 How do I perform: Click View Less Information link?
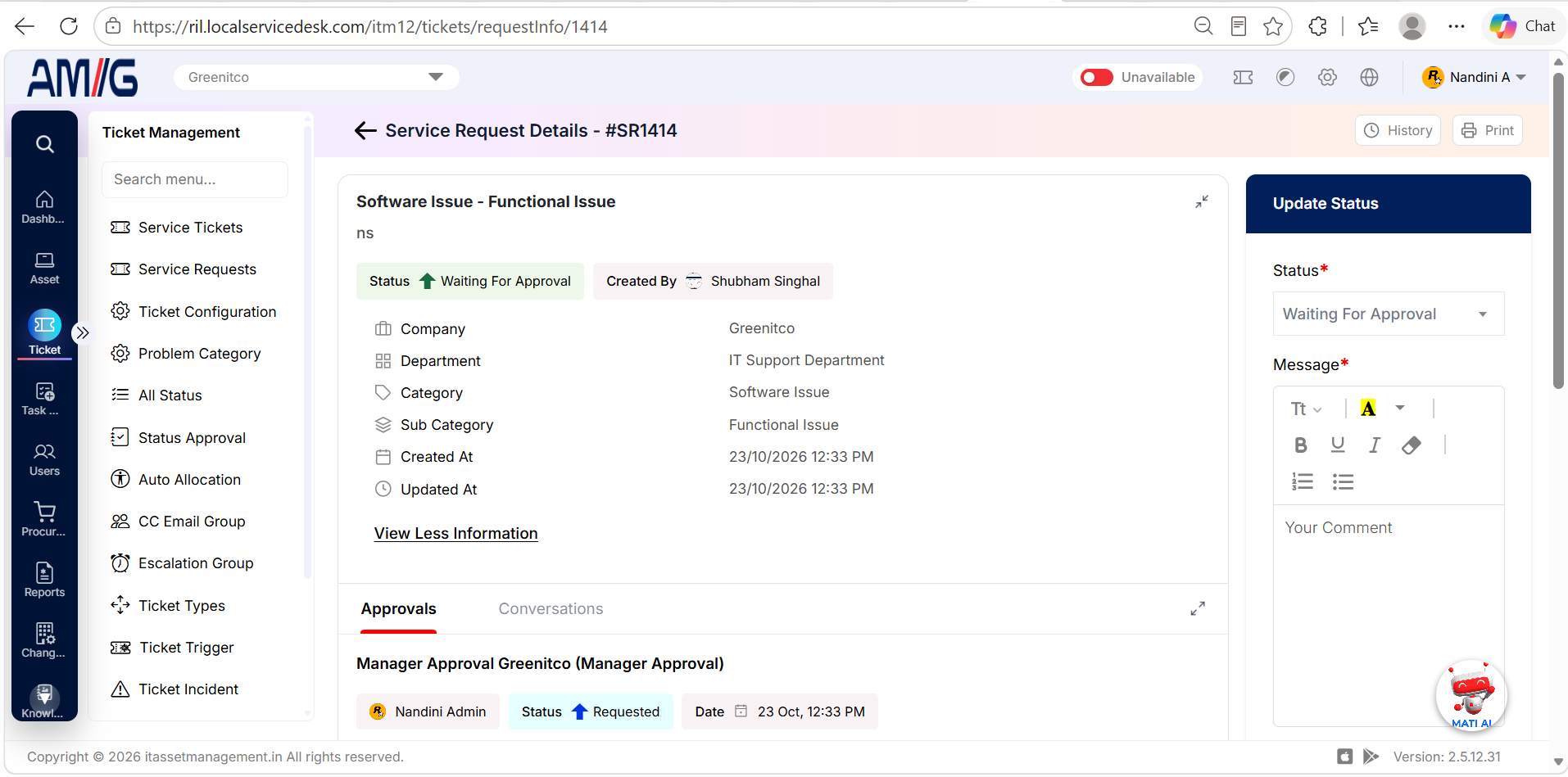(455, 533)
